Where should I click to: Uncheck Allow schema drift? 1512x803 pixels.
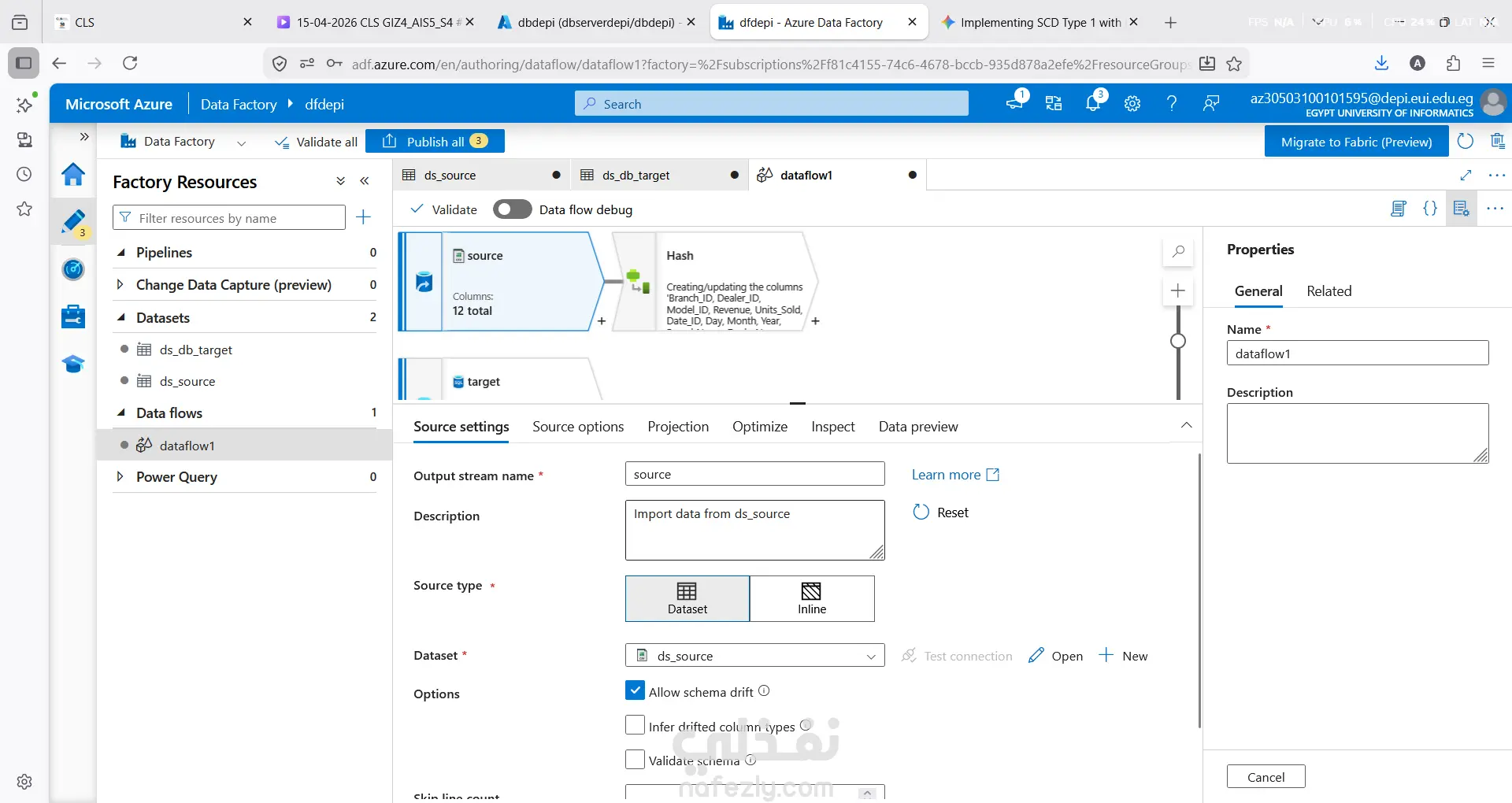635,690
